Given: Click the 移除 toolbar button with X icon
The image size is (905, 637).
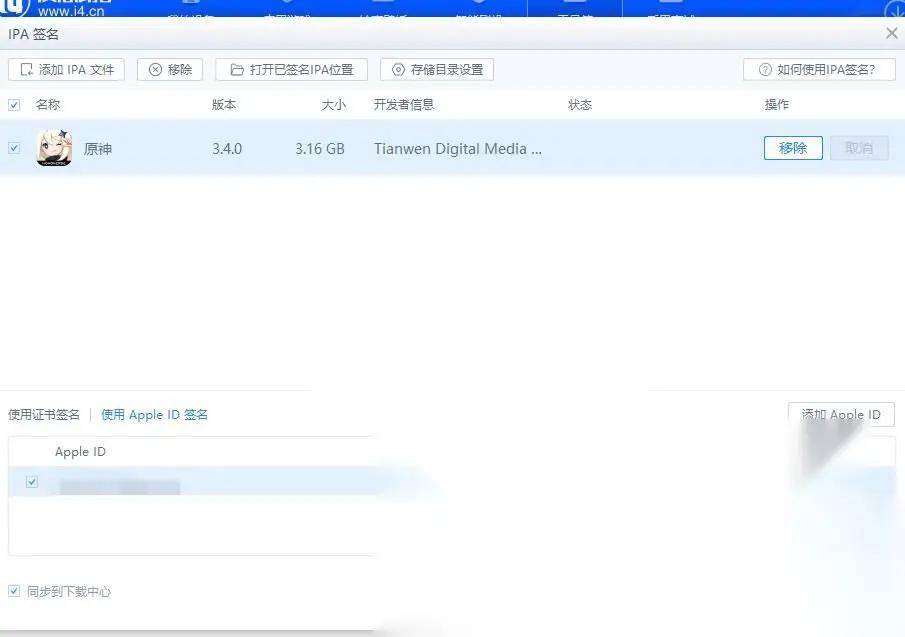Looking at the screenshot, I should point(170,70).
